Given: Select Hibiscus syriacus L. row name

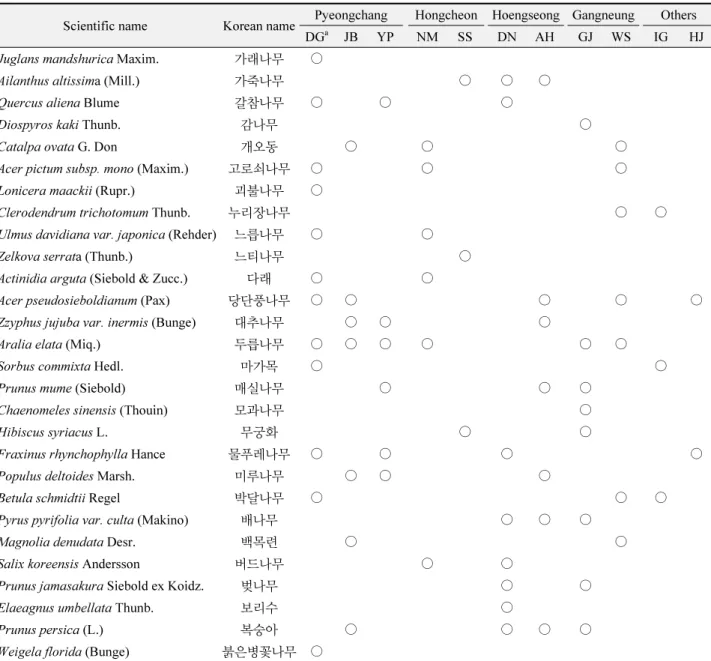Looking at the screenshot, I should (54, 433).
